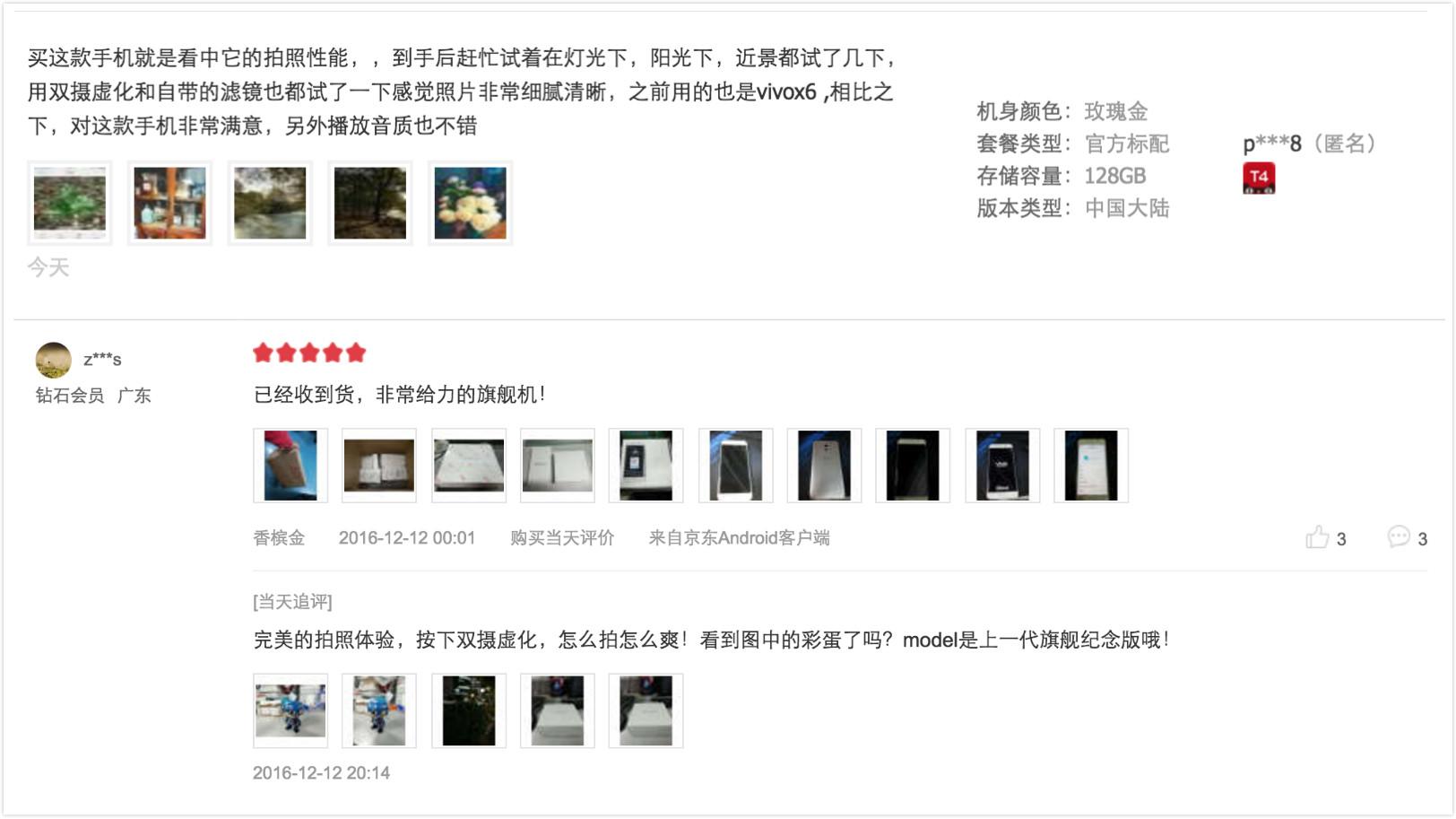View the phone with lit screen thumbnail
1456x819 pixels.
tap(1091, 466)
